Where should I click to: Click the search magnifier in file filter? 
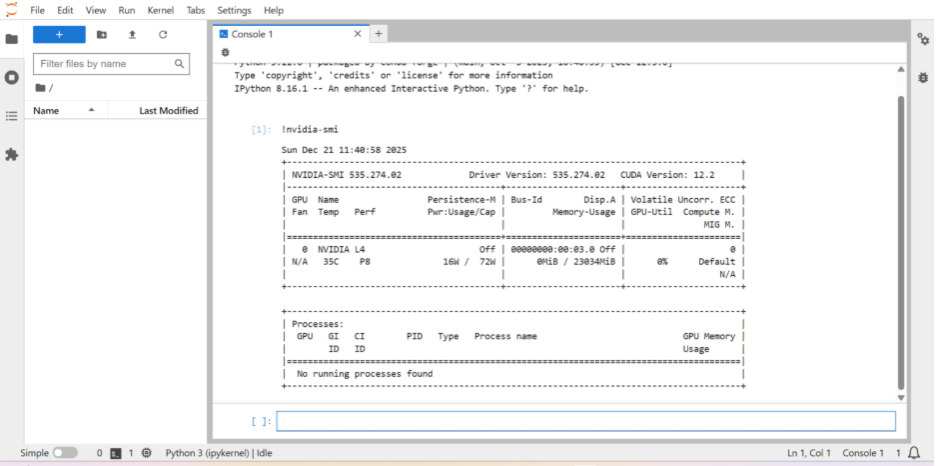click(x=179, y=64)
